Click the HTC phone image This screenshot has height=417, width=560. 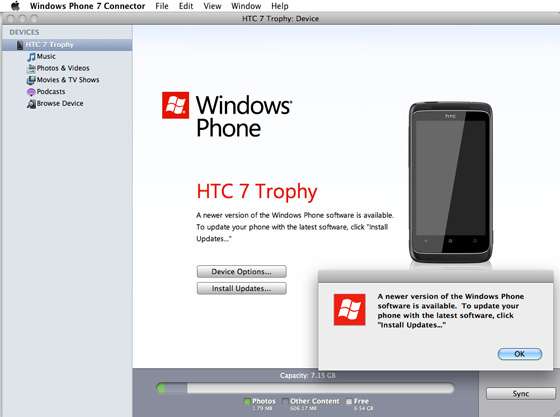point(451,182)
